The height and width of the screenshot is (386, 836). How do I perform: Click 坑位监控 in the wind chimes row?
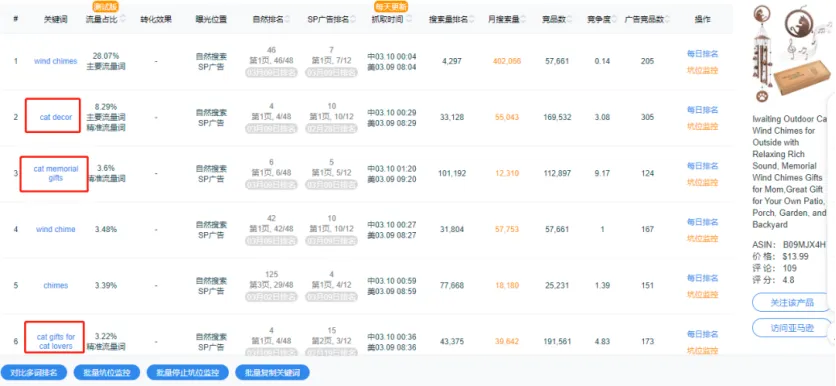tap(702, 70)
